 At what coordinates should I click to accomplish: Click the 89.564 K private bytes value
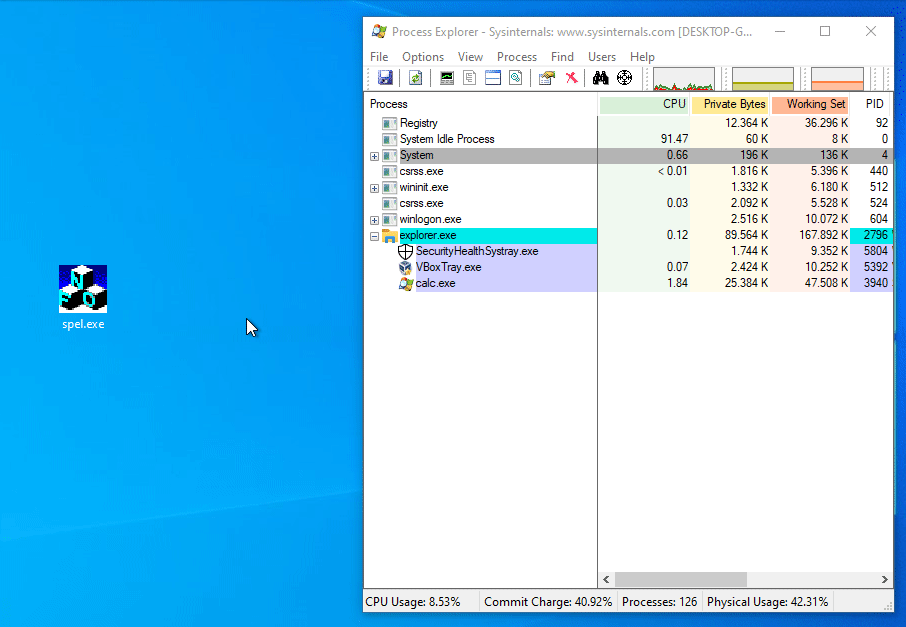click(746, 235)
